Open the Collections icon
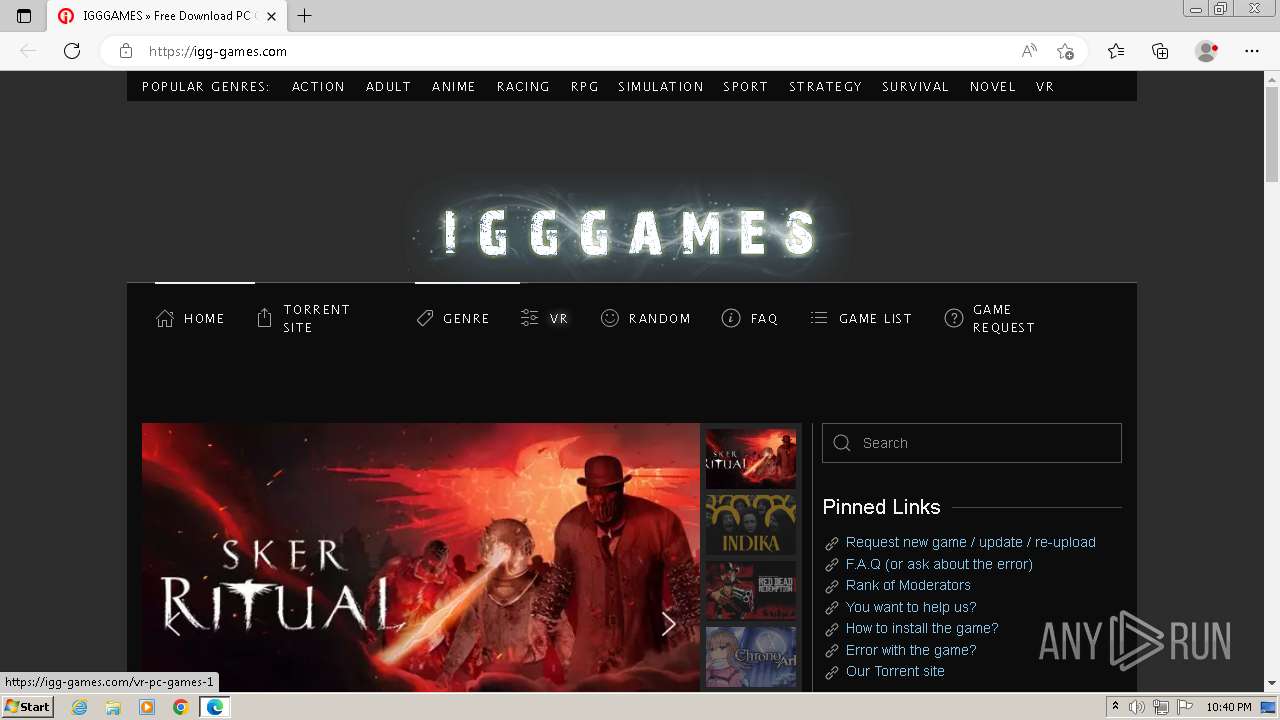The width and height of the screenshot is (1280, 720). 1160,51
